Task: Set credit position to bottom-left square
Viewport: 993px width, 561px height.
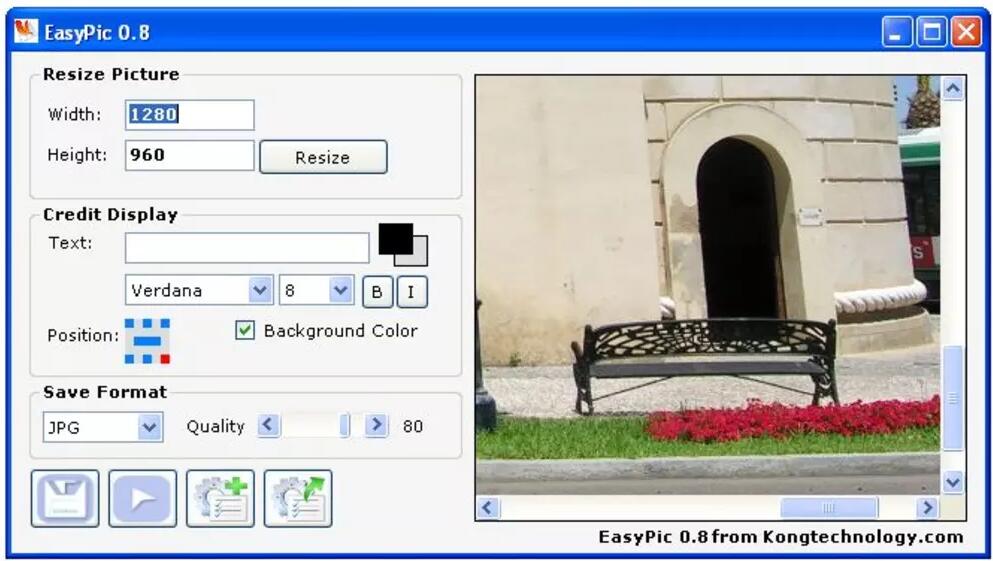Action: (x=129, y=359)
